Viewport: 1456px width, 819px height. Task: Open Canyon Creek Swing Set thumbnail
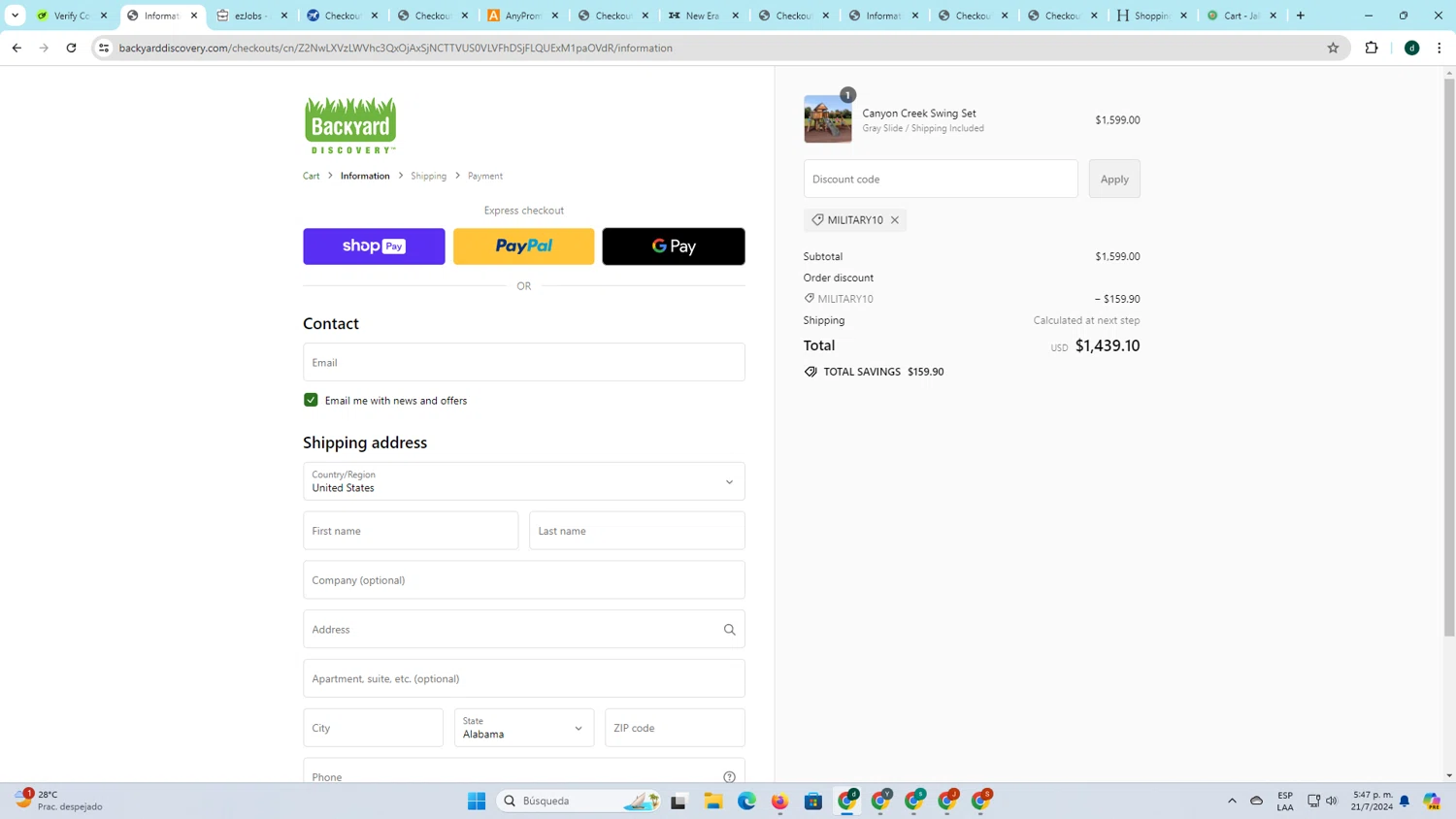tap(828, 119)
